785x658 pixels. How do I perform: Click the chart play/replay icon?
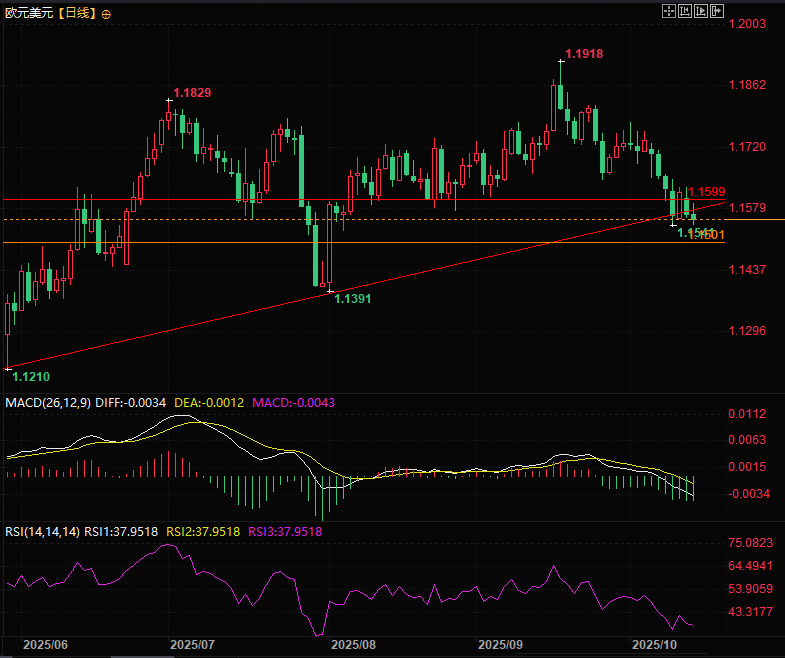click(x=700, y=11)
